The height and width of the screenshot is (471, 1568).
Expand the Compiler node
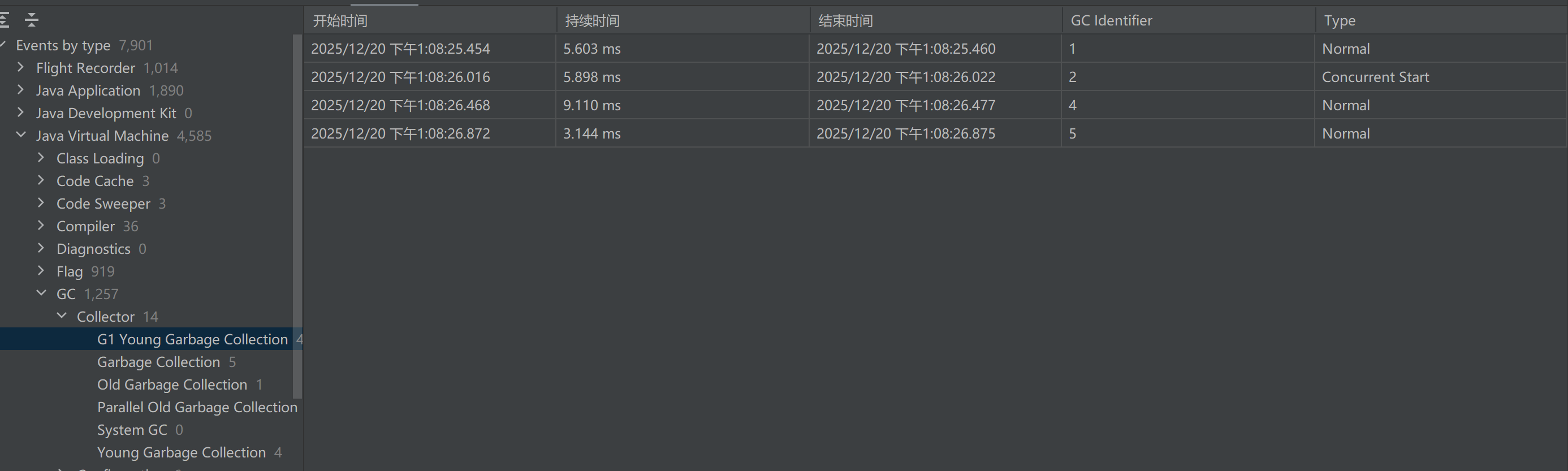click(x=41, y=225)
